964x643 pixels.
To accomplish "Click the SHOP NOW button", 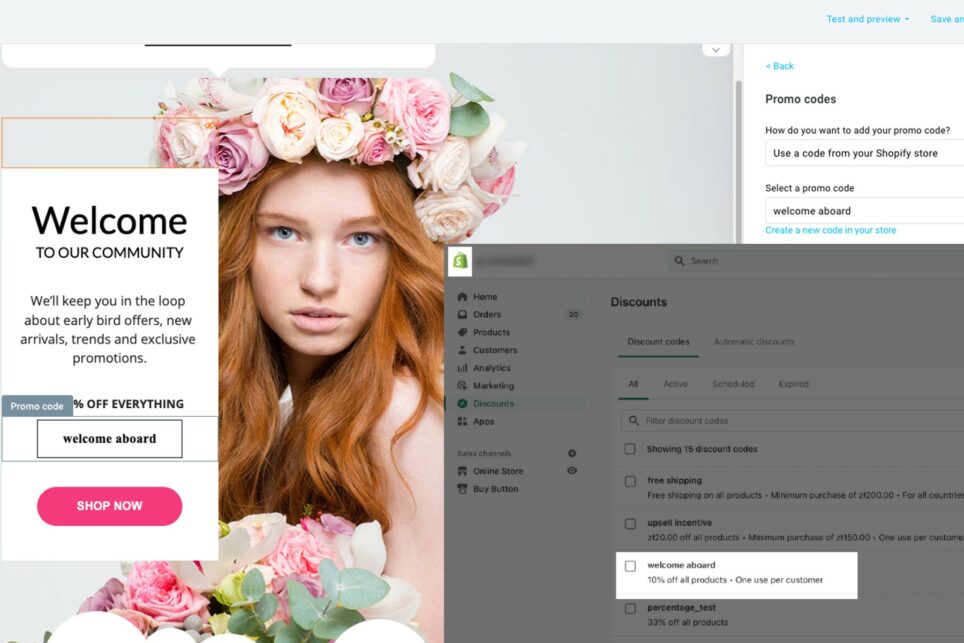I will click(109, 506).
